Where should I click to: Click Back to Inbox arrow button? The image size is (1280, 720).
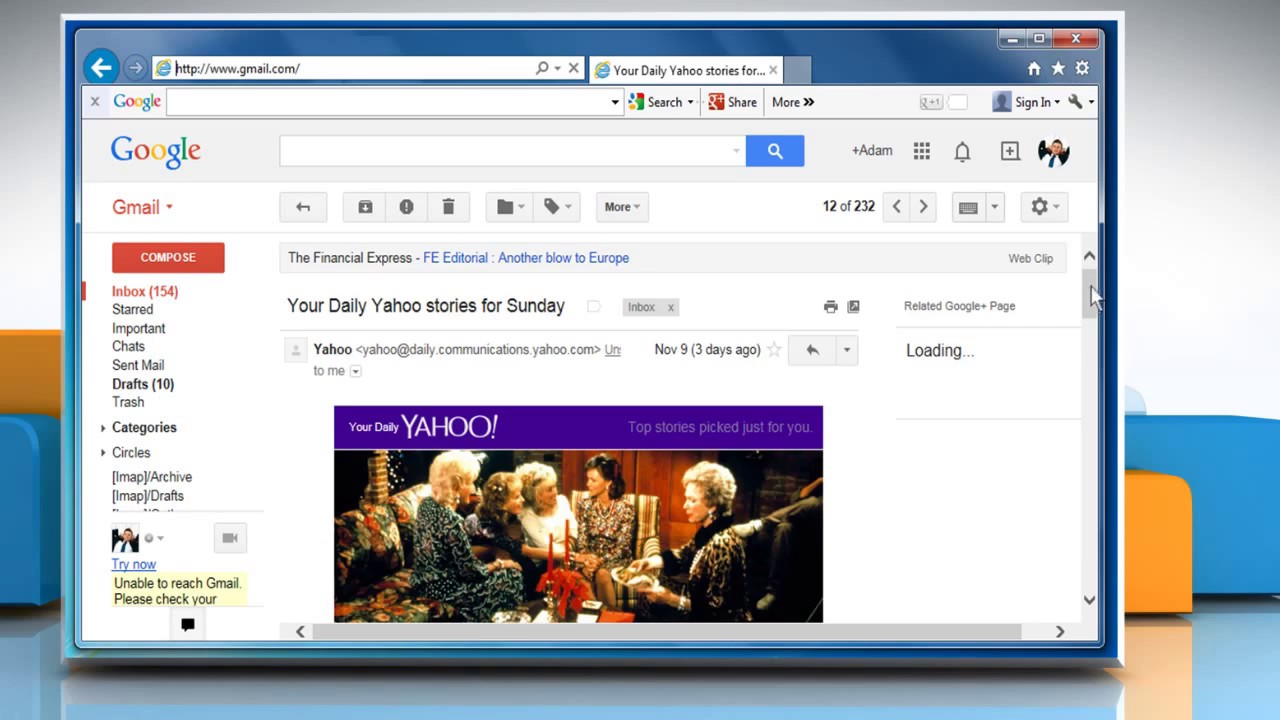tap(303, 207)
